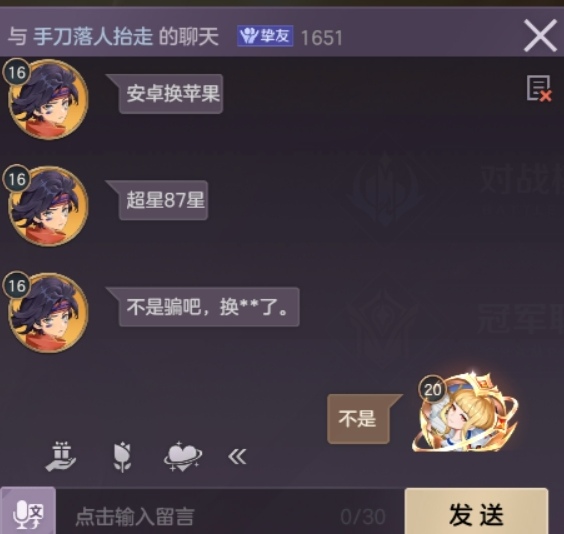Open sender avatar beside 安卓换苹果 message
Screen dimensions: 564x534
(x=46, y=99)
